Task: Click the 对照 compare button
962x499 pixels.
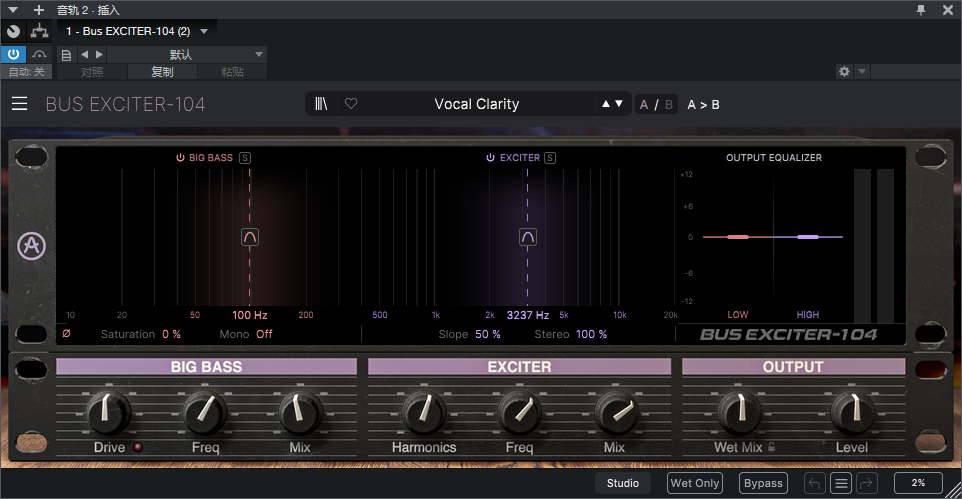Action: tap(92, 72)
